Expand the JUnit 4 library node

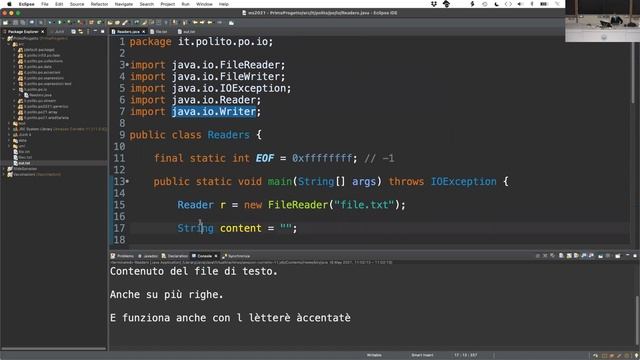(9, 135)
